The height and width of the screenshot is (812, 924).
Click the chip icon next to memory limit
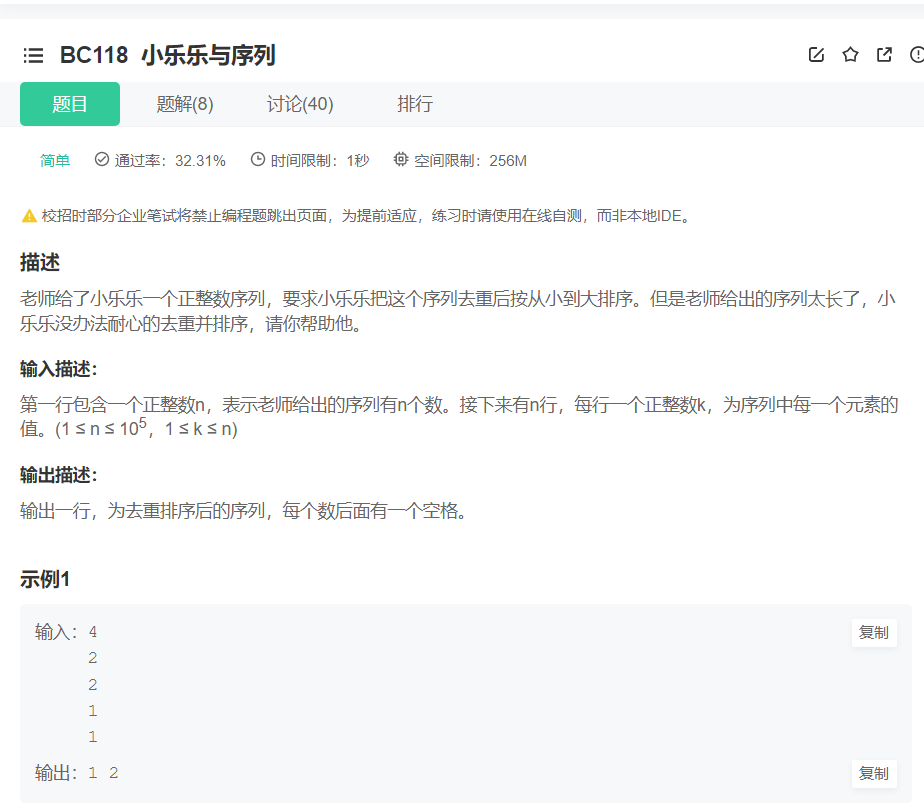[401, 159]
